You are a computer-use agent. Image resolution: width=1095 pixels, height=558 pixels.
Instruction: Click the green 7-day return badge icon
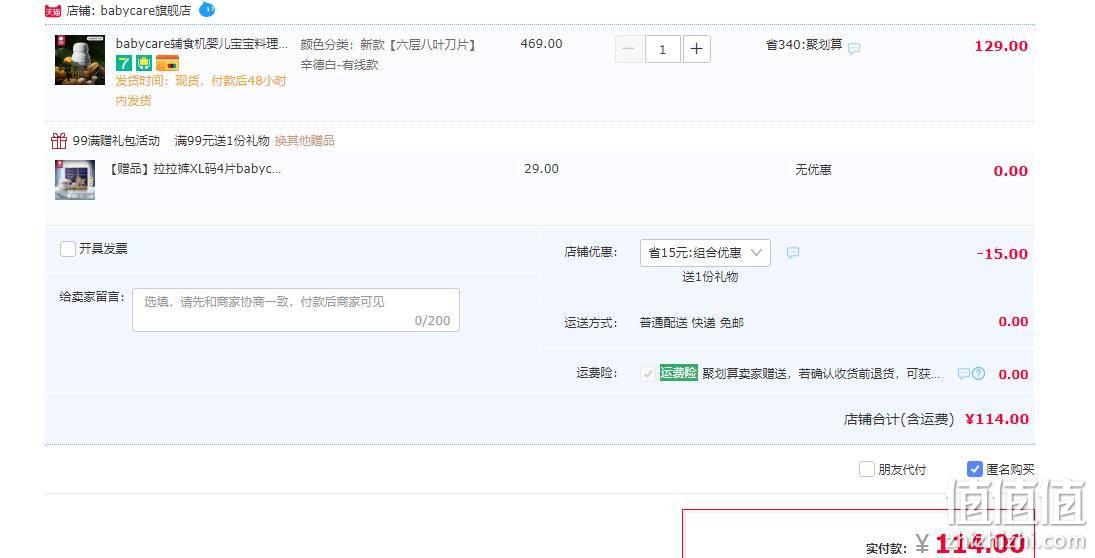click(x=124, y=64)
